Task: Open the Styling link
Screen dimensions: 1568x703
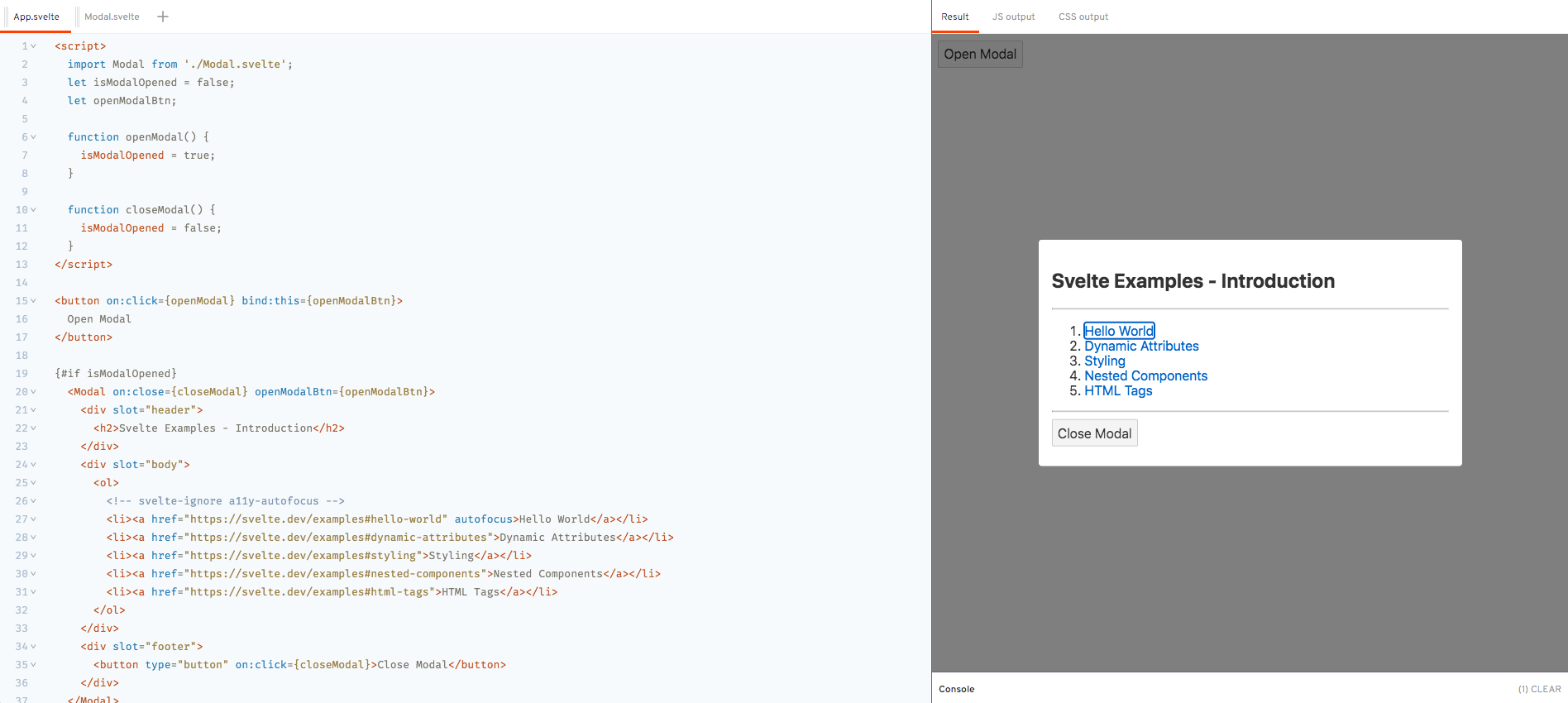Action: pyautogui.click(x=1105, y=361)
